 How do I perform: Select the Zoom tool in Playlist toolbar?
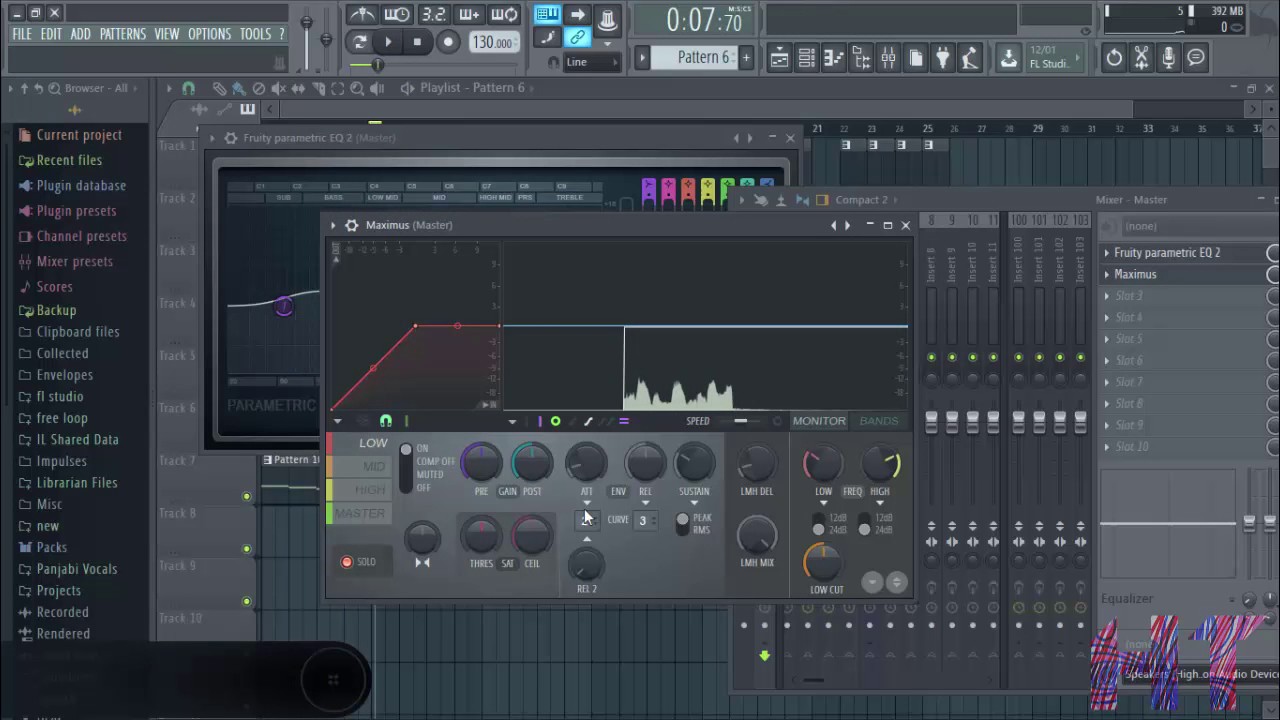click(358, 88)
